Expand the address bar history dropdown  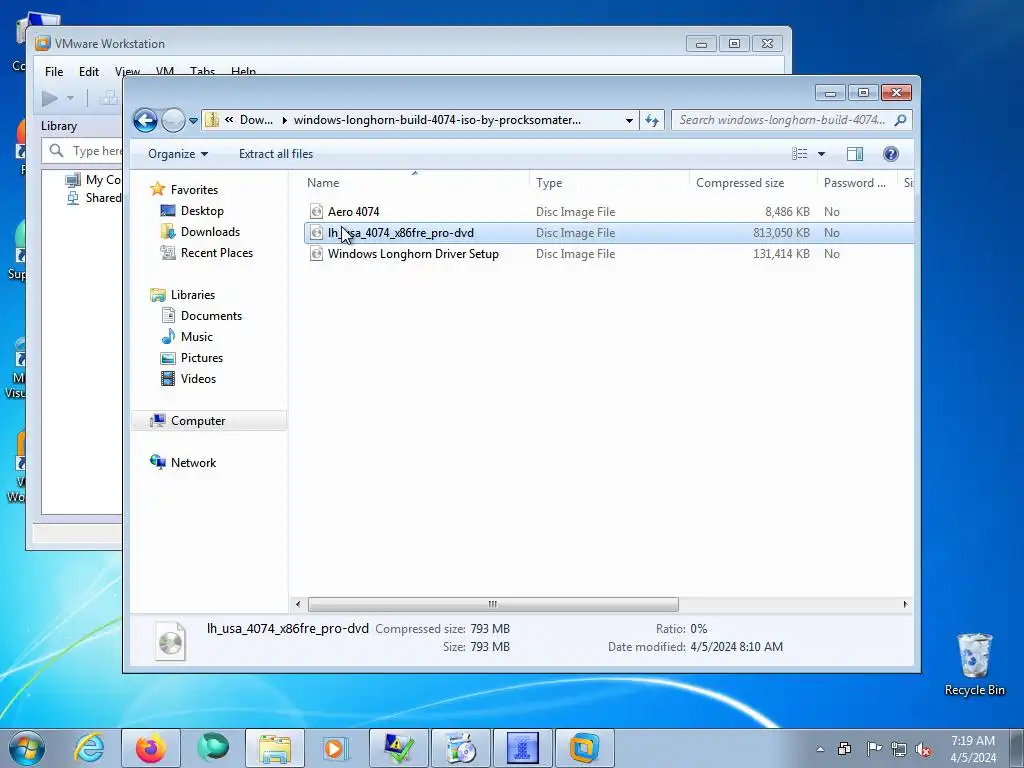629,120
